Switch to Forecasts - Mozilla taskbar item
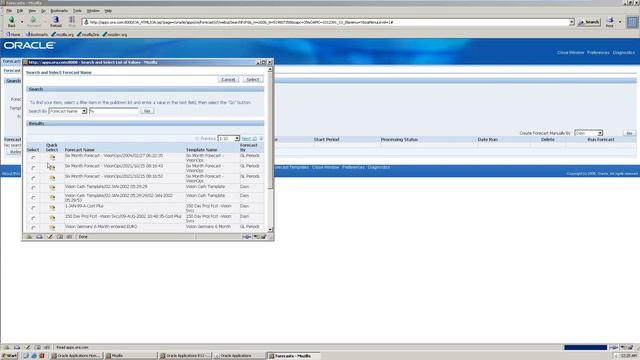Image resolution: width=640 pixels, height=360 pixels. point(292,356)
